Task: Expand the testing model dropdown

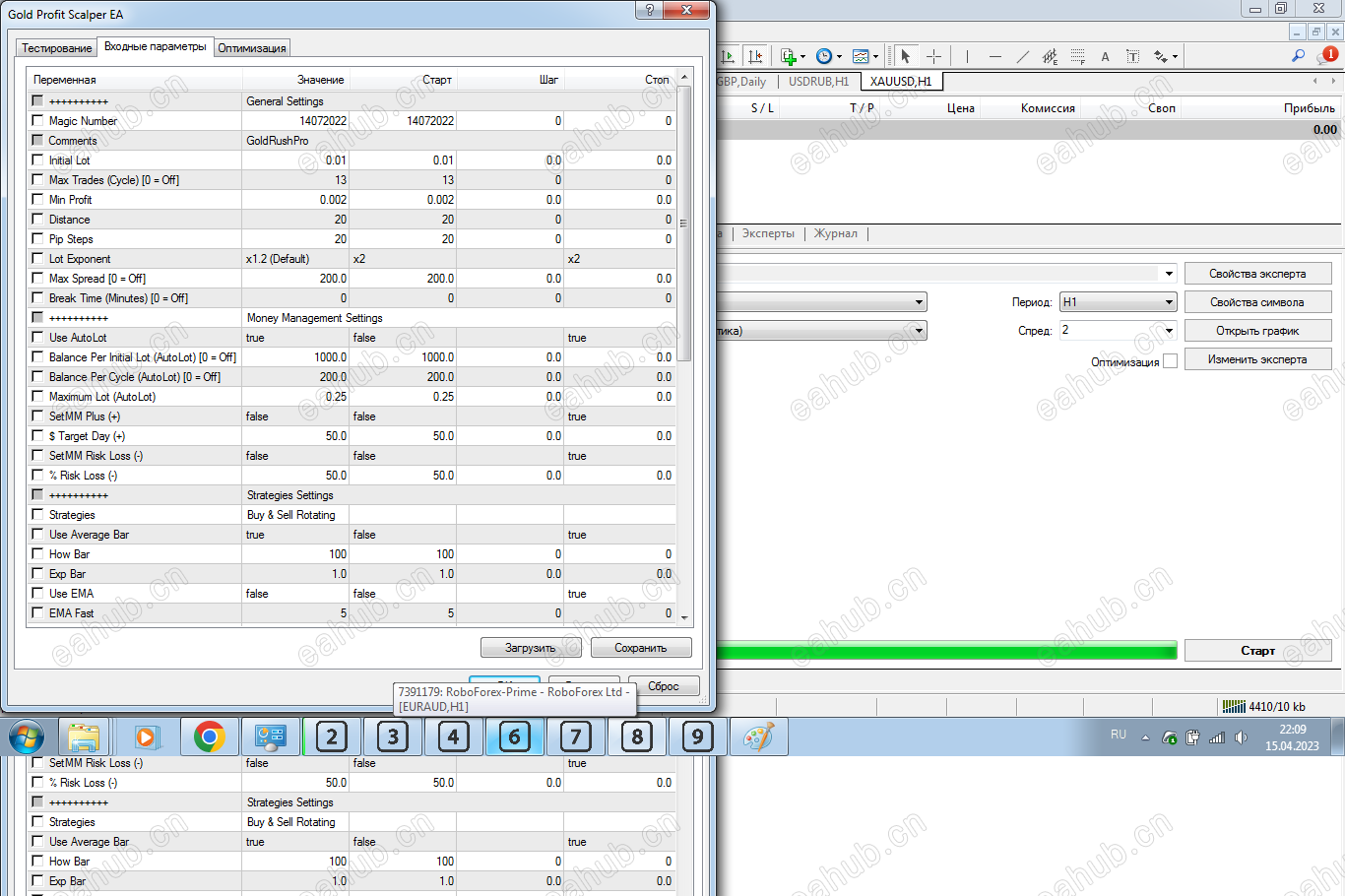Action: point(919,331)
